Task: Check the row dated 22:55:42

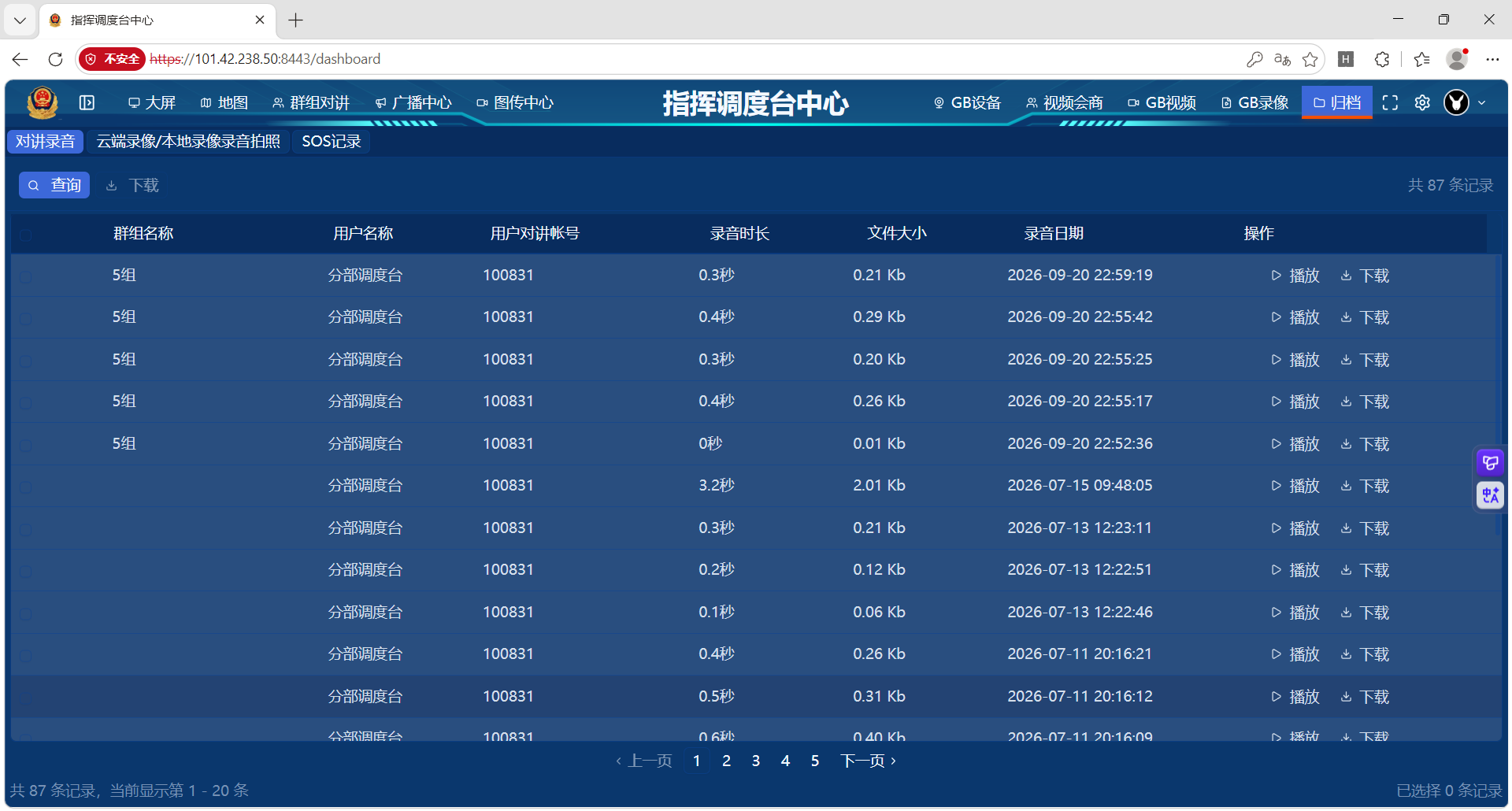Action: point(25,318)
